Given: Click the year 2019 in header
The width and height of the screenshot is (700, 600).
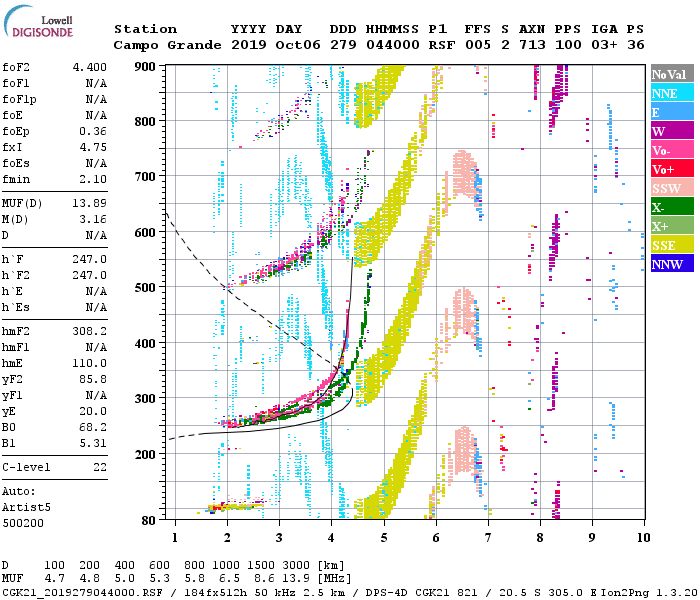Looking at the screenshot, I should 249,45.
